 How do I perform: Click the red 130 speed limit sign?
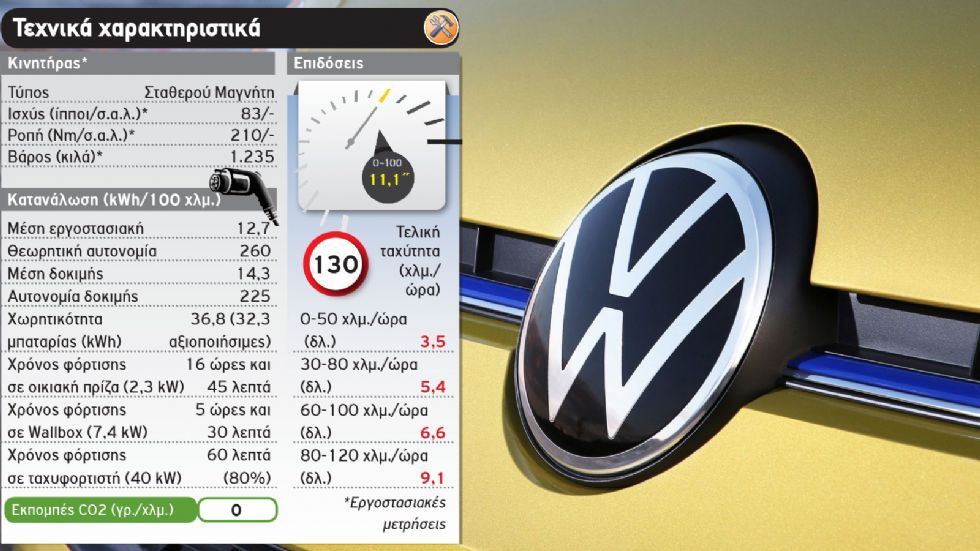pos(336,264)
